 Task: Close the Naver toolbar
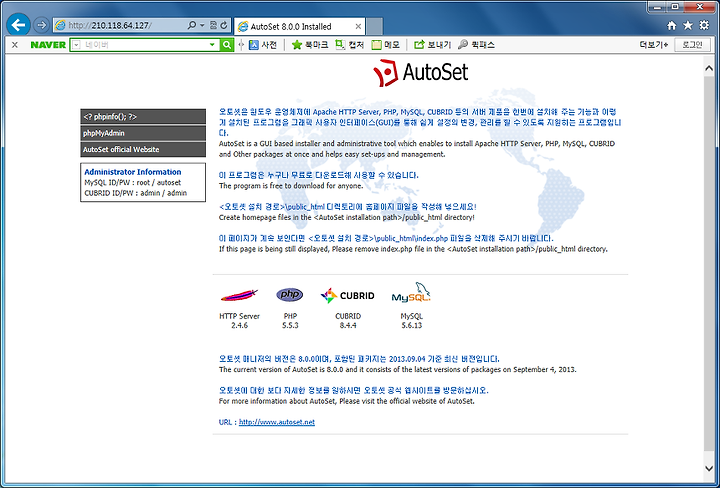15,45
